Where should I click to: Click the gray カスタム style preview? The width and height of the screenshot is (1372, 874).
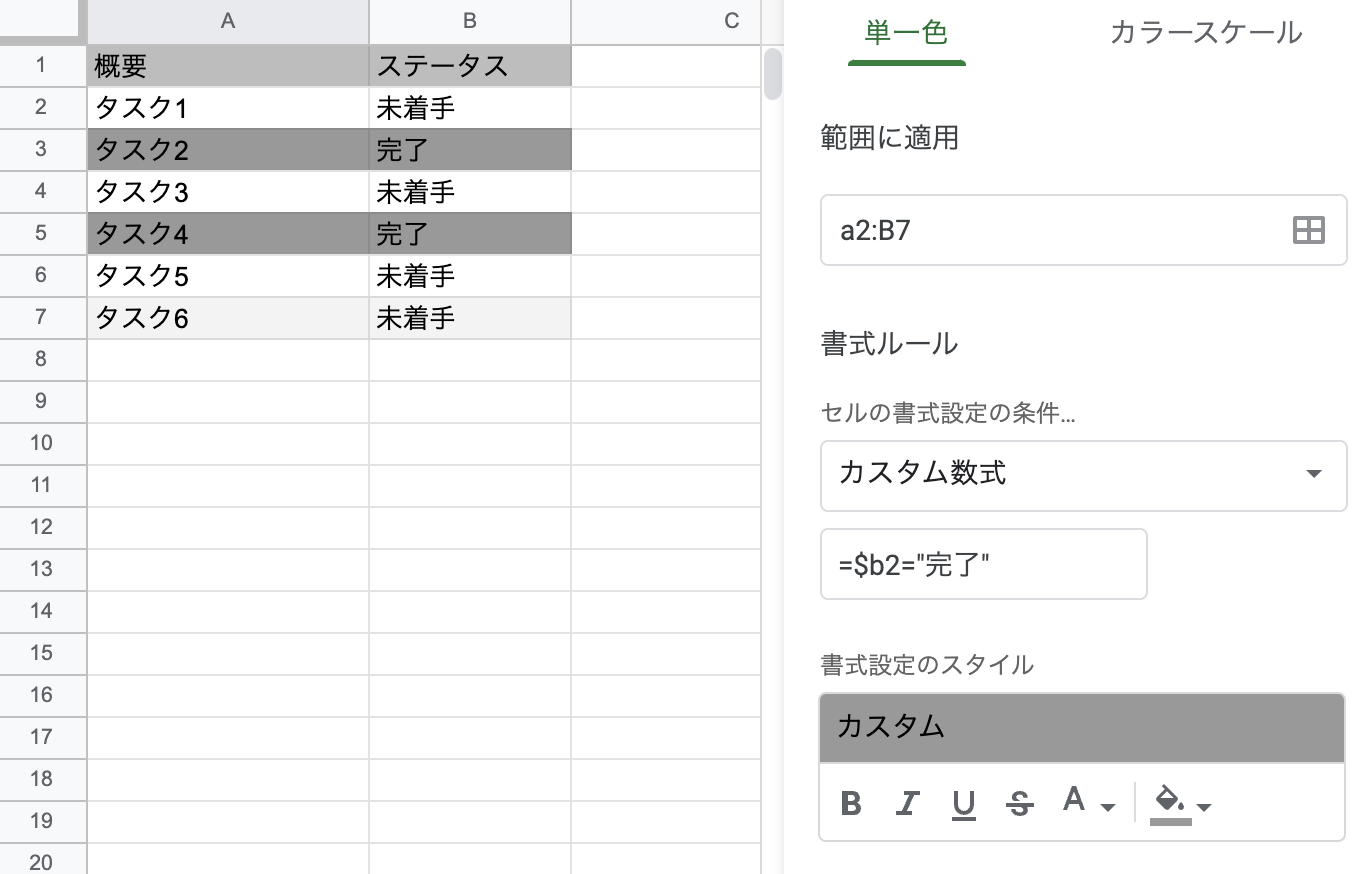click(x=1082, y=728)
